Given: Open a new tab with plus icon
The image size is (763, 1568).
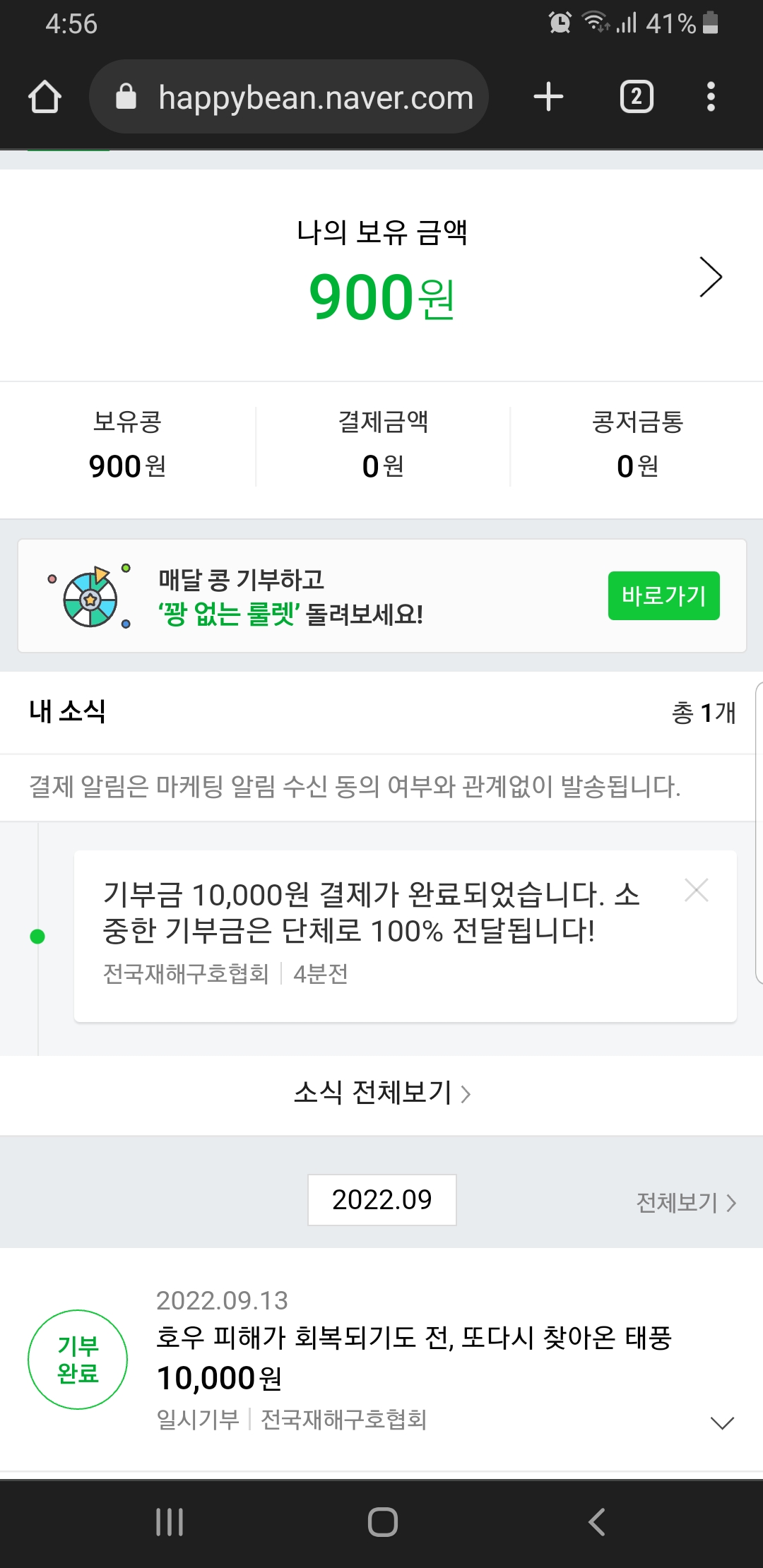Looking at the screenshot, I should (548, 97).
